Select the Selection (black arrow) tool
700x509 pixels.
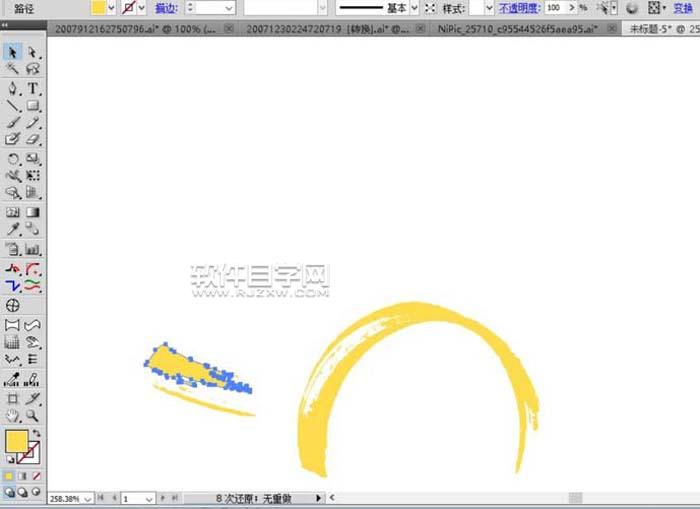(12, 52)
